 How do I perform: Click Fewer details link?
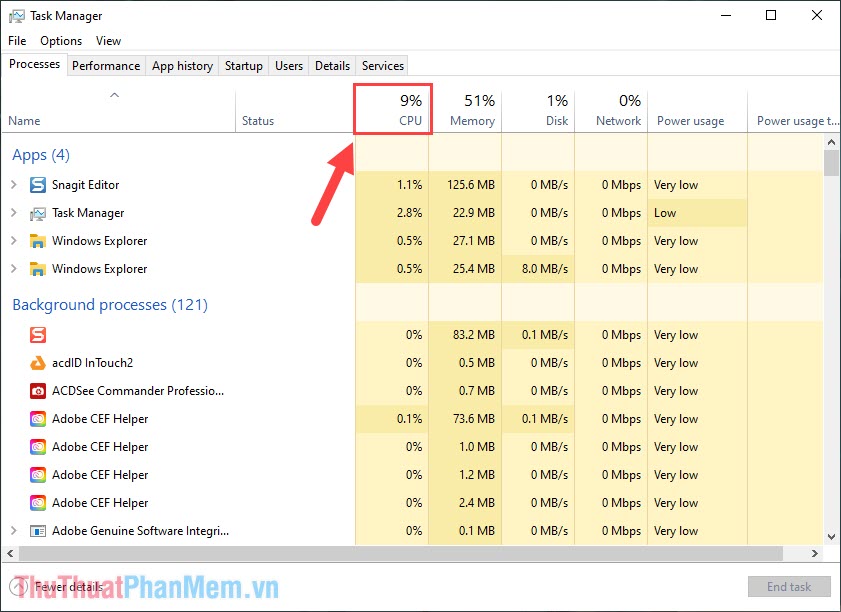coord(69,587)
